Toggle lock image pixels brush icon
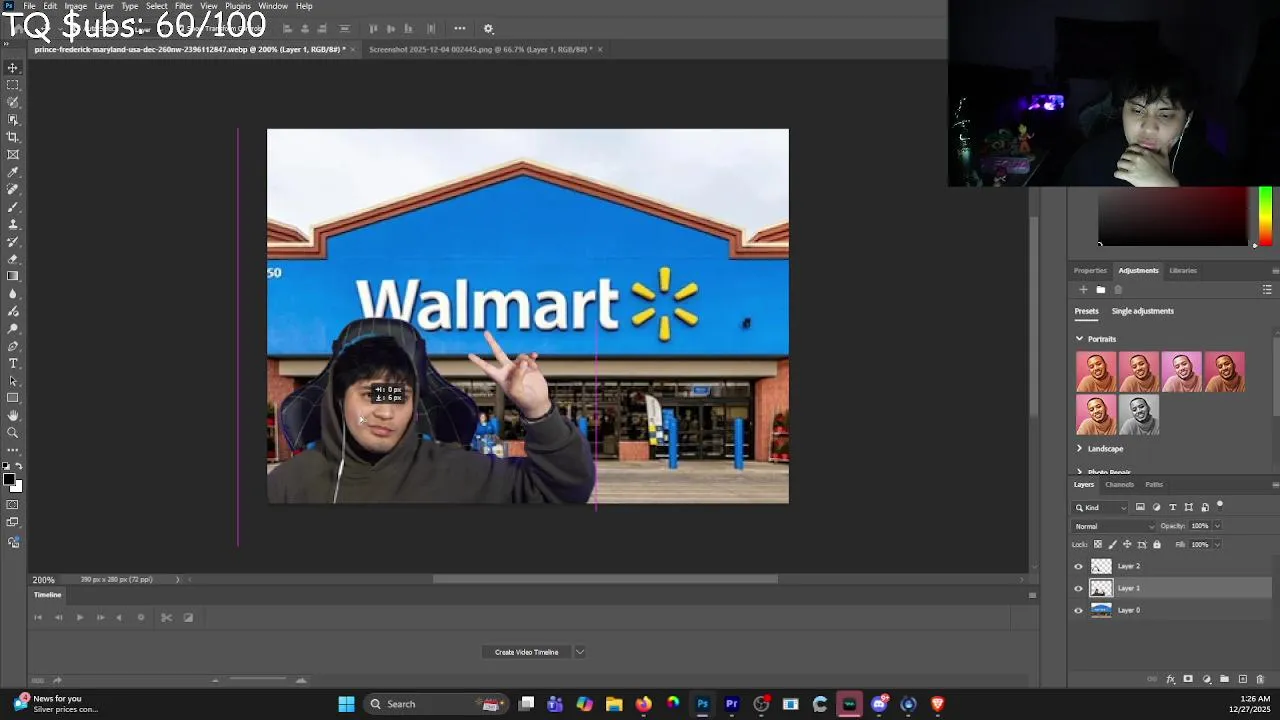The height and width of the screenshot is (720, 1280). coord(1112,545)
